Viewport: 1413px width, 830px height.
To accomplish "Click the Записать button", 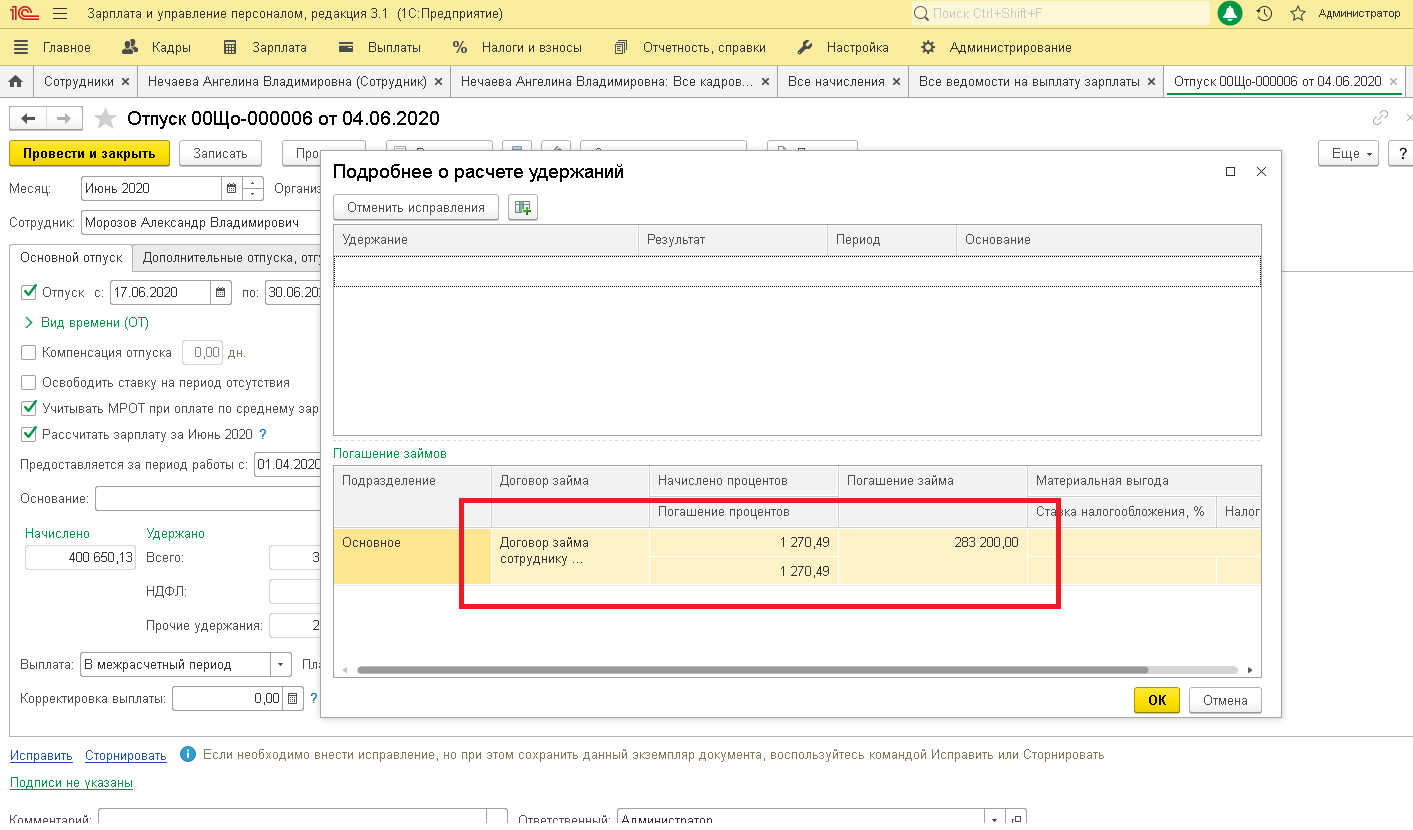I will [220, 154].
